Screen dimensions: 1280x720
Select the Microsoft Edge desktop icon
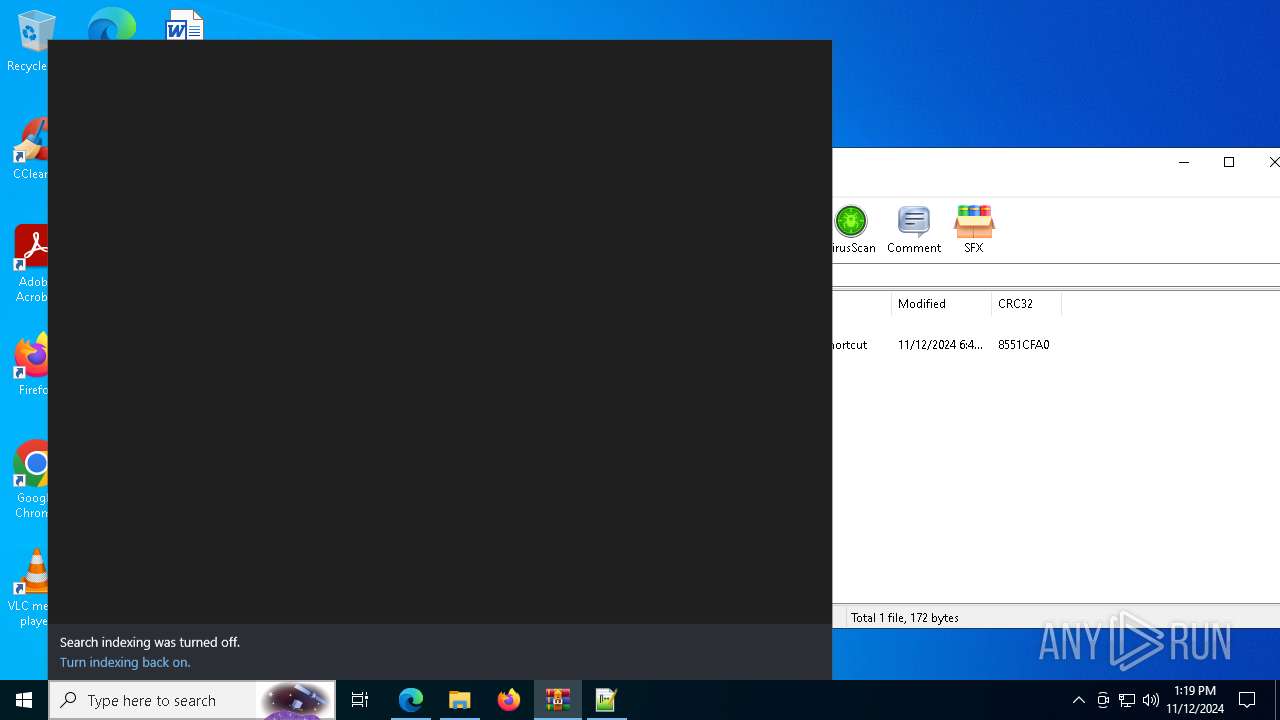tap(111, 24)
